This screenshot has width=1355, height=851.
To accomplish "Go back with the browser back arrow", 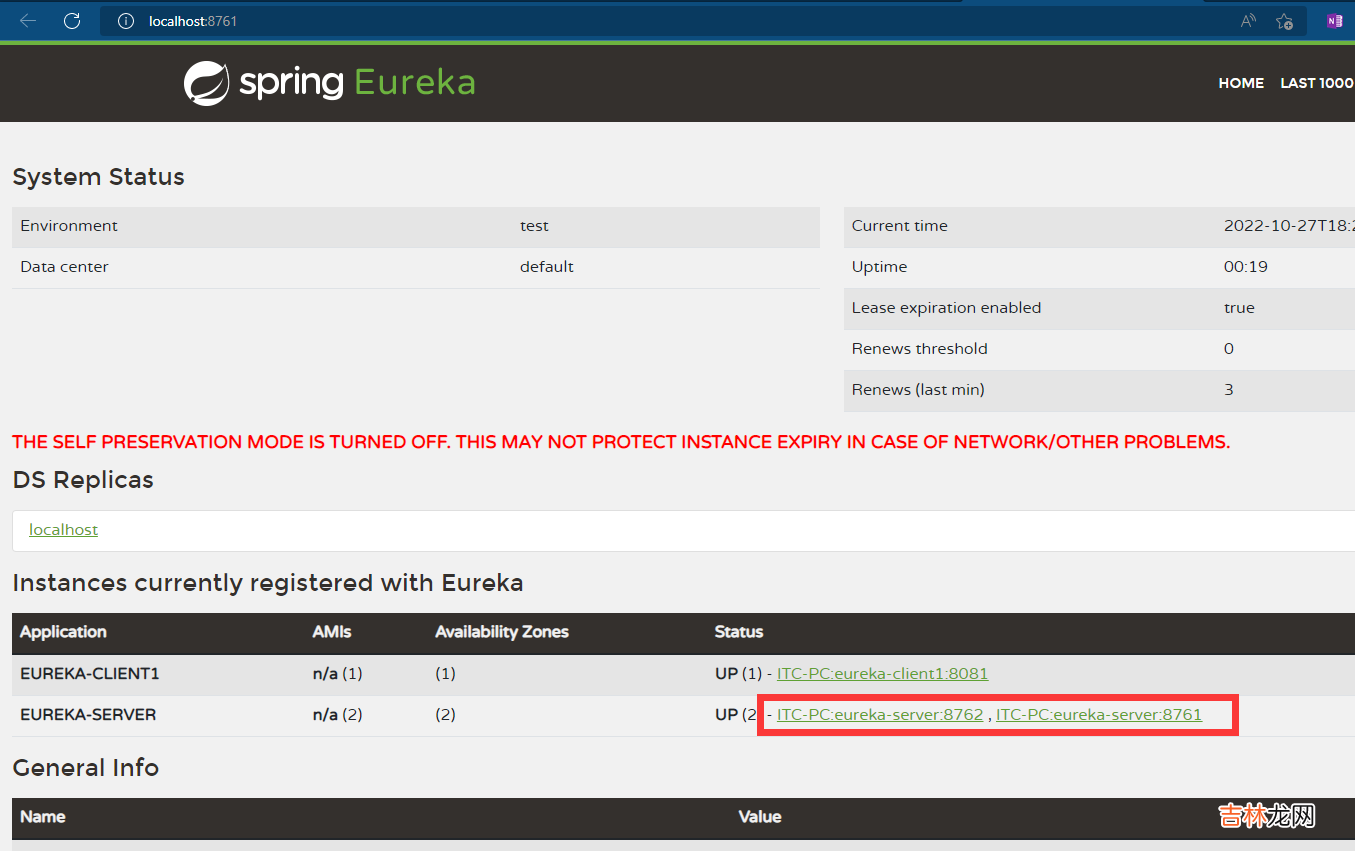I will (28, 21).
